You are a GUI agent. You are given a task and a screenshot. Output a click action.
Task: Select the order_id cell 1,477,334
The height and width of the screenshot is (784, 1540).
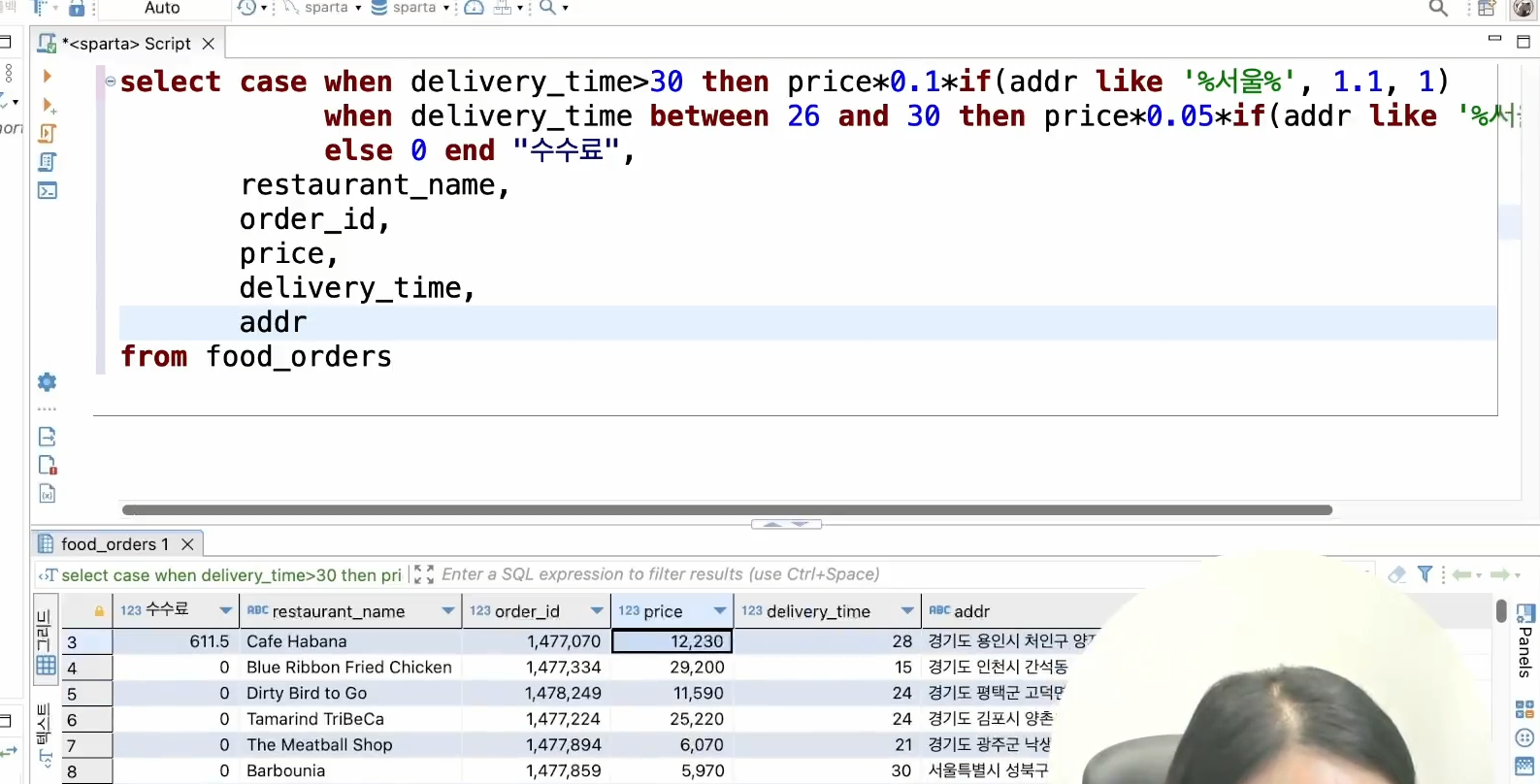tap(536, 668)
